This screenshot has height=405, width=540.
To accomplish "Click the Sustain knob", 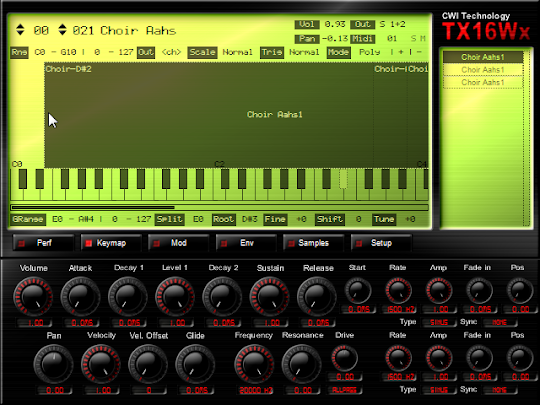I will click(270, 297).
